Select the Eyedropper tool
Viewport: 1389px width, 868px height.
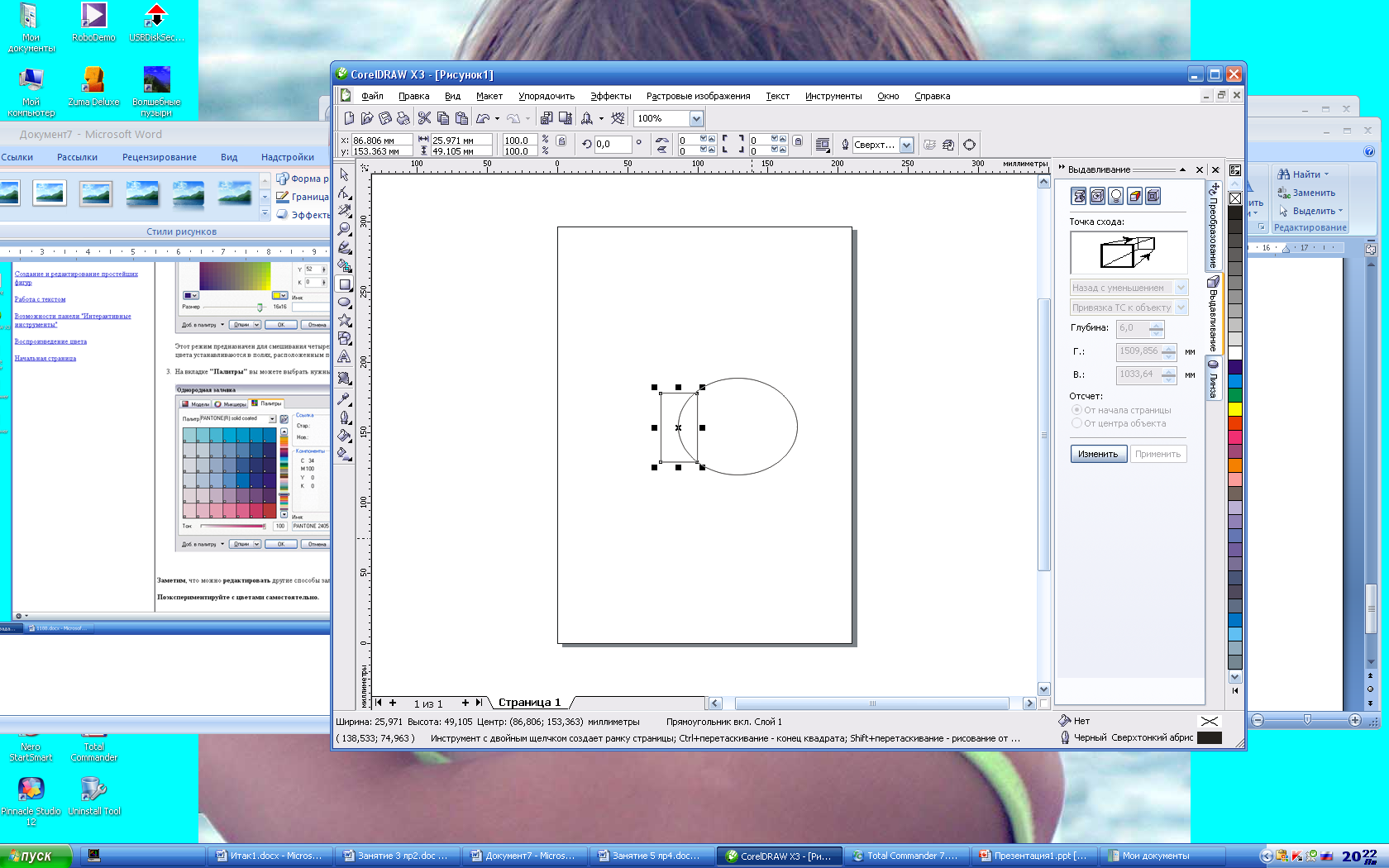point(345,398)
